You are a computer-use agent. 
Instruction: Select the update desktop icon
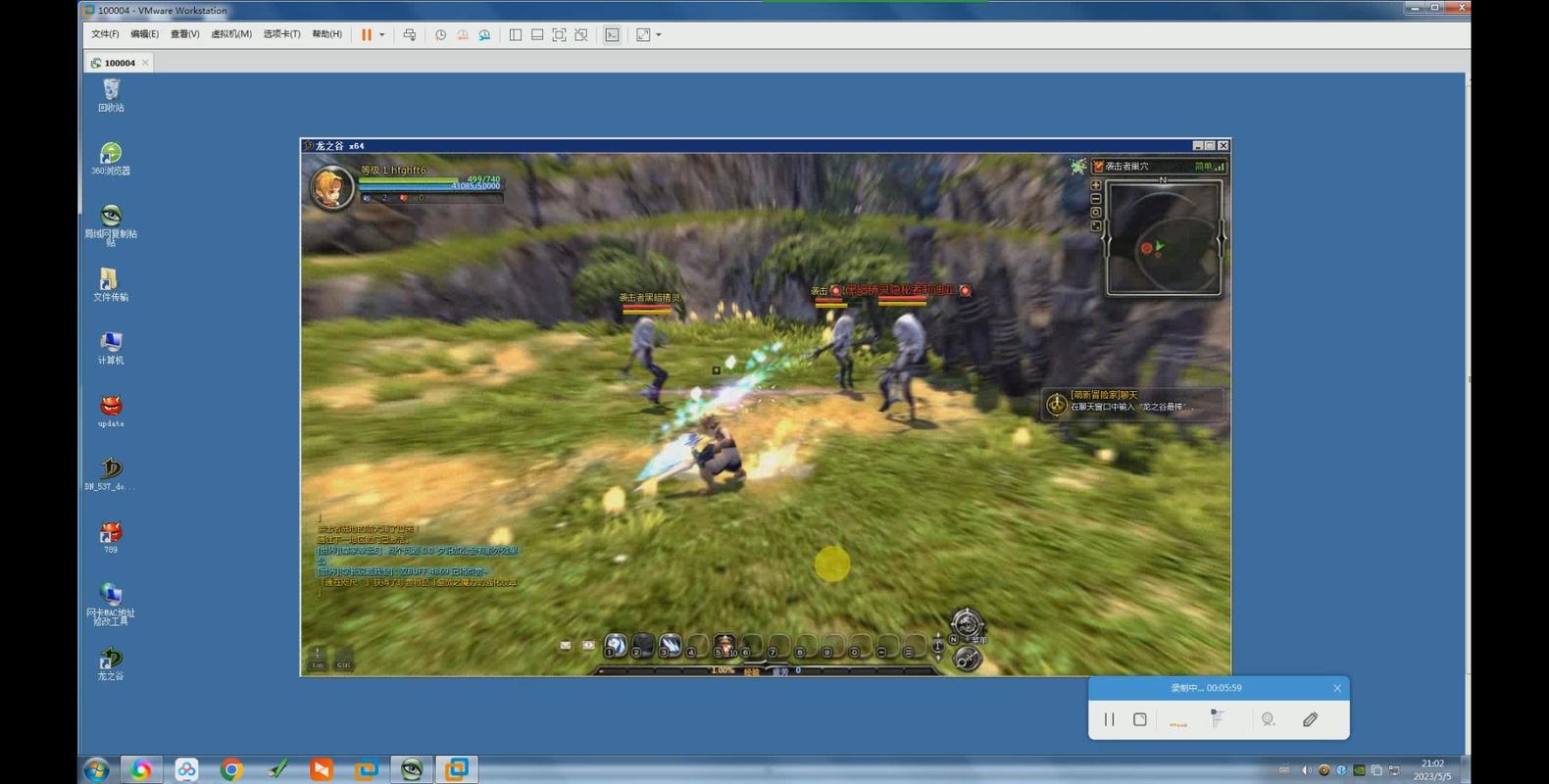tap(111, 412)
